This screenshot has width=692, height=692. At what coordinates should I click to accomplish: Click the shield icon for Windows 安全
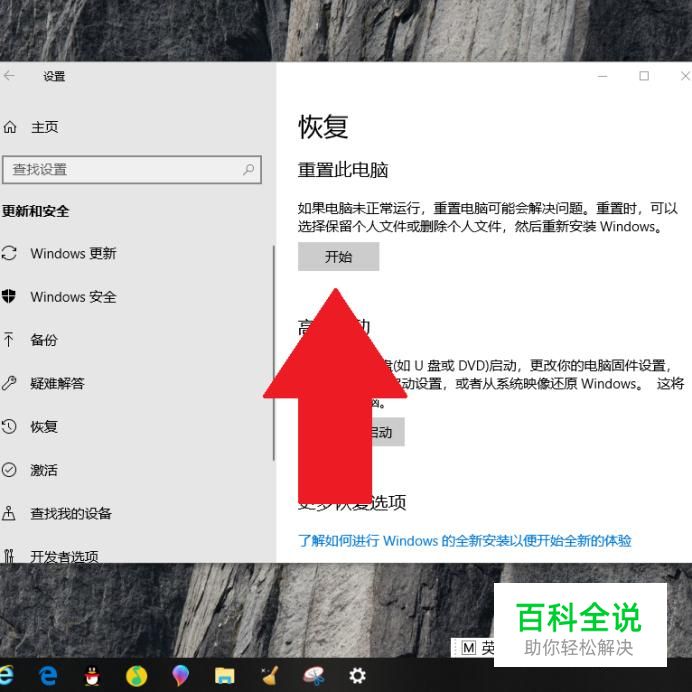[9, 296]
